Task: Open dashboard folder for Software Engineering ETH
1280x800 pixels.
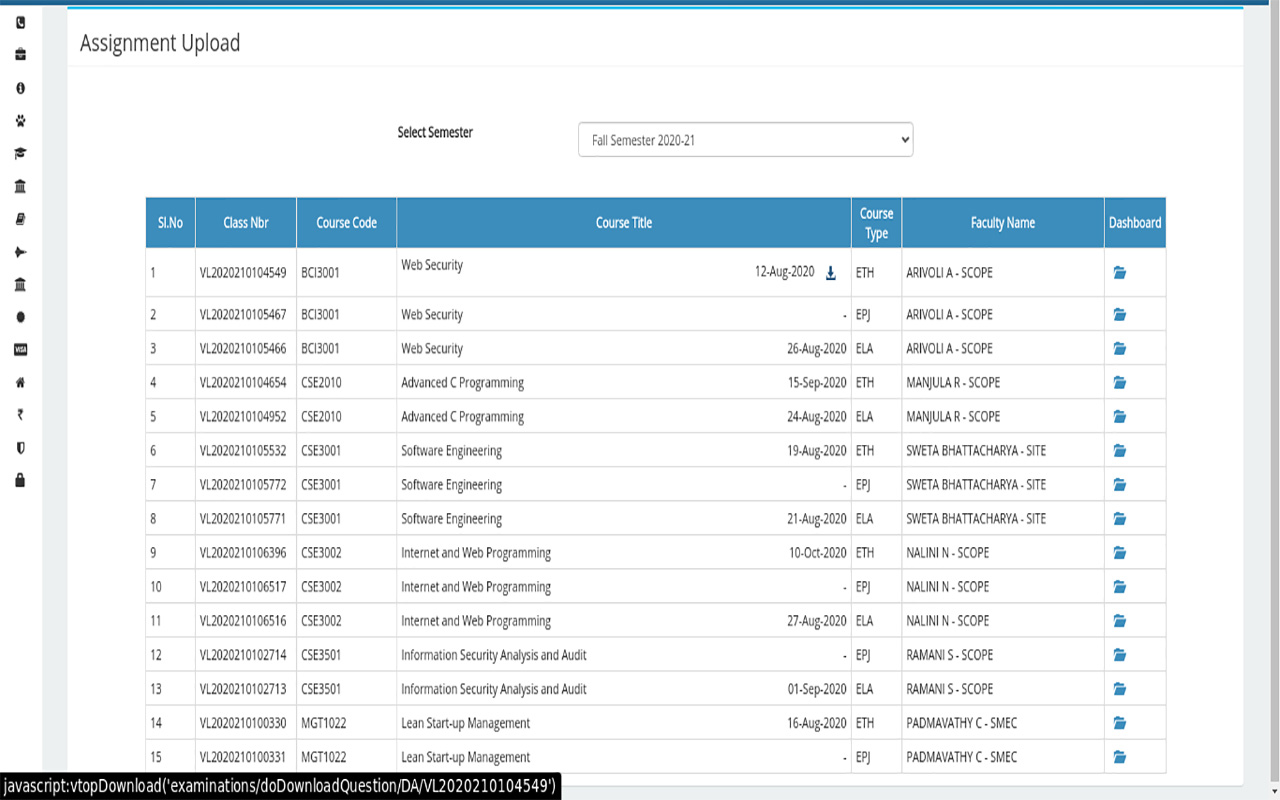Action: (1120, 450)
